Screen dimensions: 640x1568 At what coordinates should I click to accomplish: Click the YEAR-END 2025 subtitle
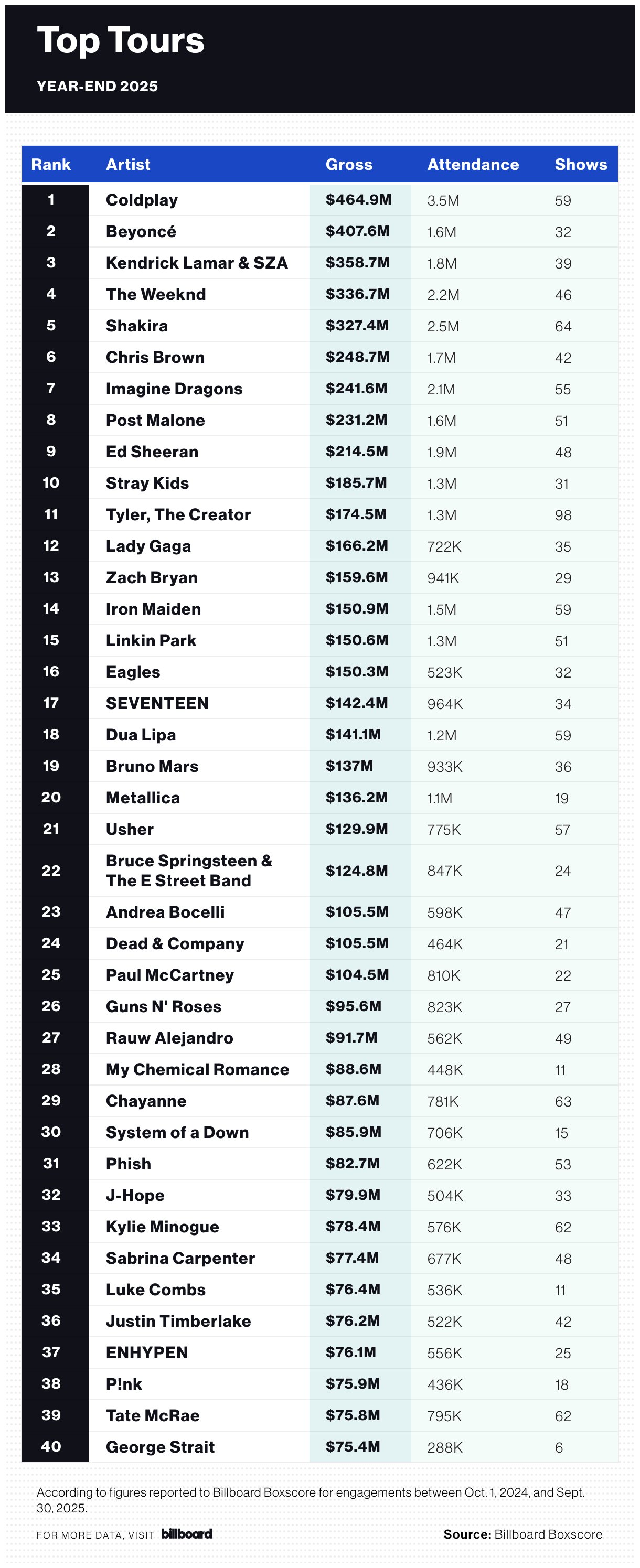(98, 87)
